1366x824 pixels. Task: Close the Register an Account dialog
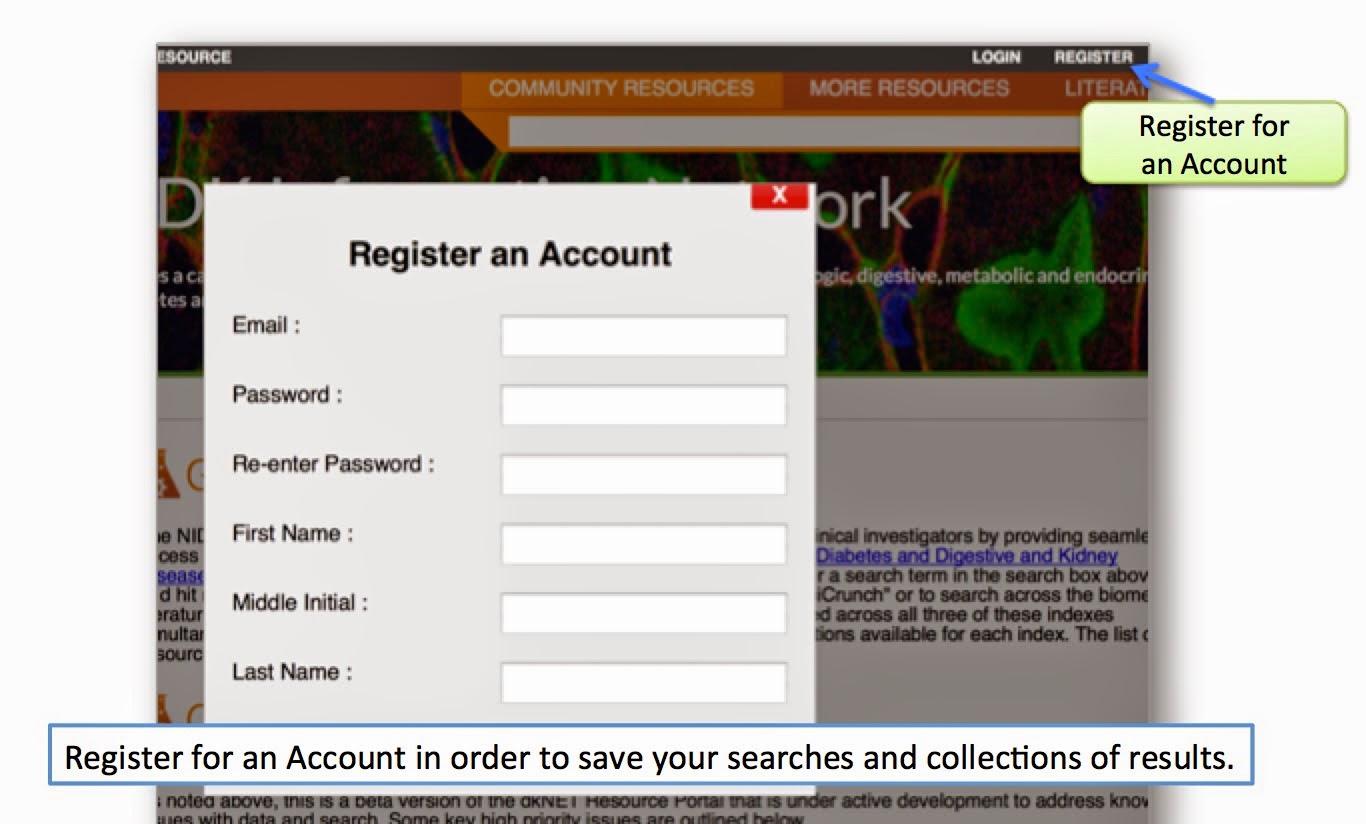coord(779,196)
